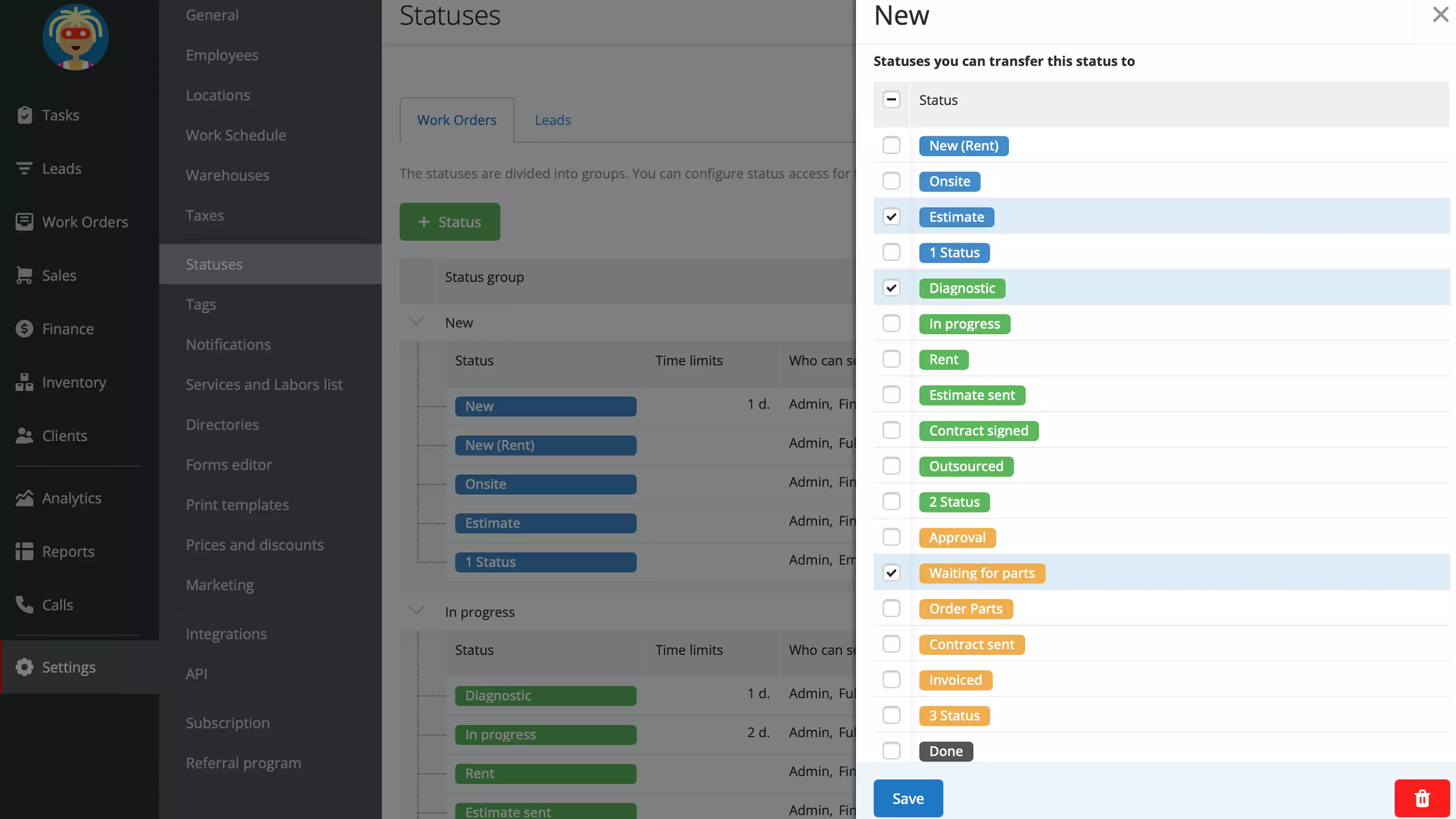Viewport: 1456px width, 819px height.
Task: Click the Settings icon in sidebar
Action: tap(23, 666)
